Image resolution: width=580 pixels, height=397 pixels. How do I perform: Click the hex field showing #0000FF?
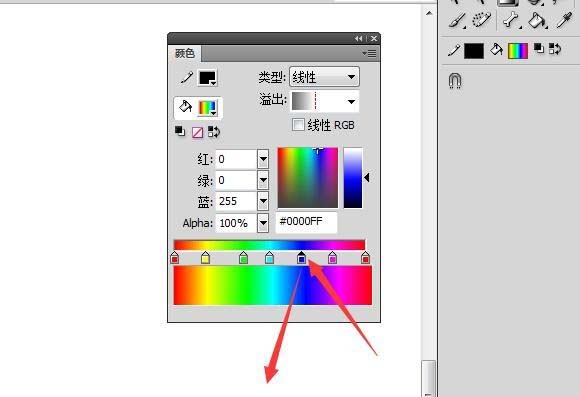point(306,222)
